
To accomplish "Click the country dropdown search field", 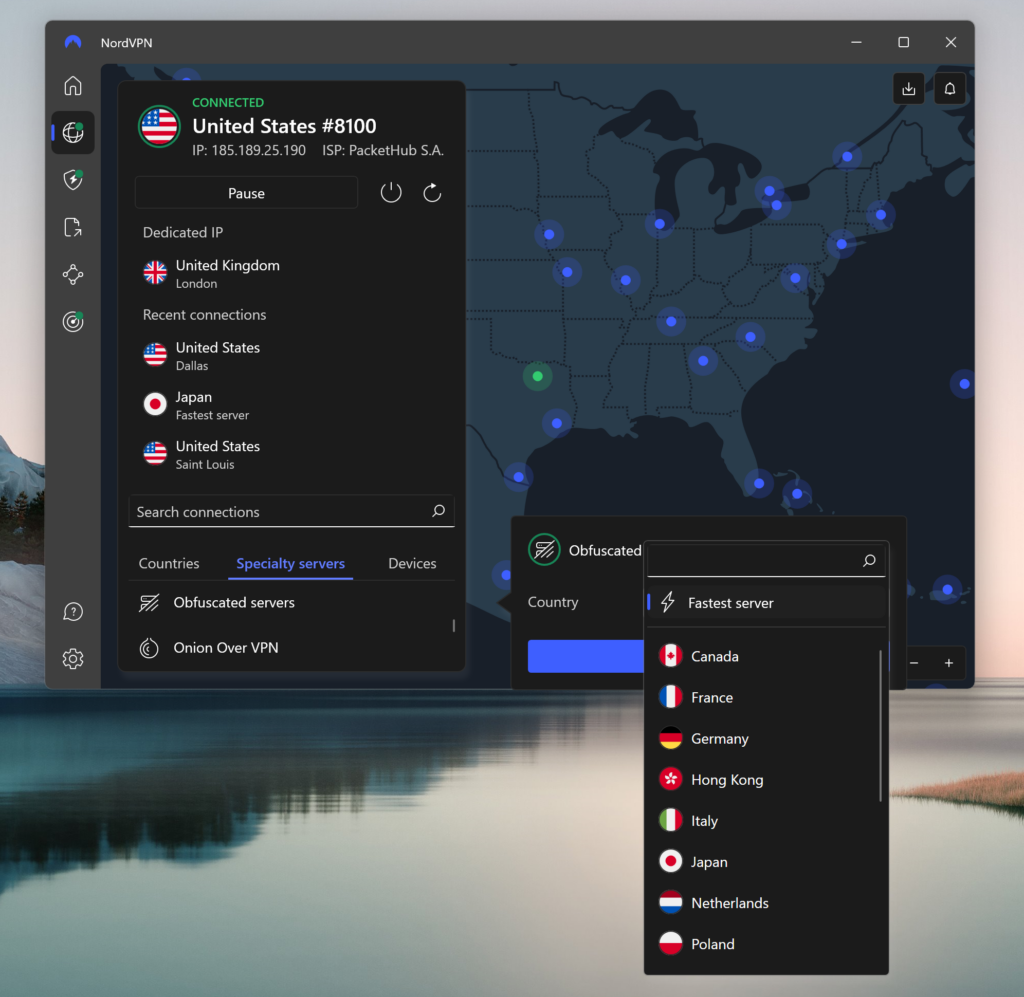I will point(765,560).
